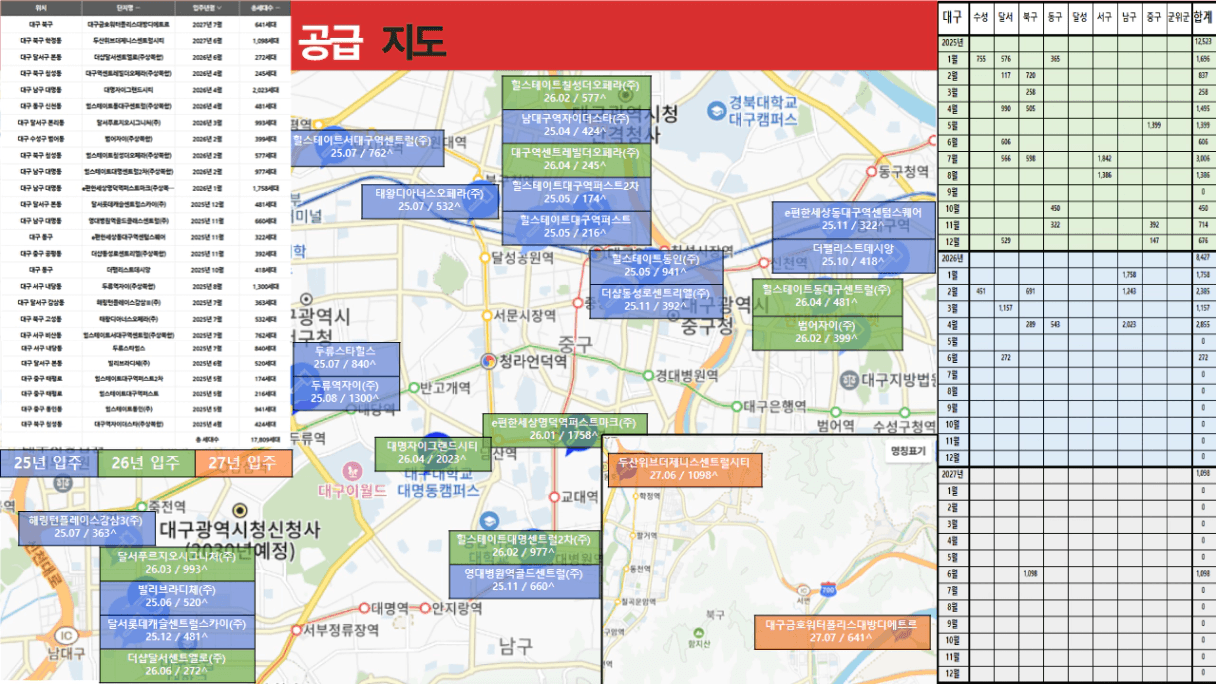Select the 힐스테이트칠성더오페라(주) map label
This screenshot has width=1216, height=684.
(x=577, y=93)
